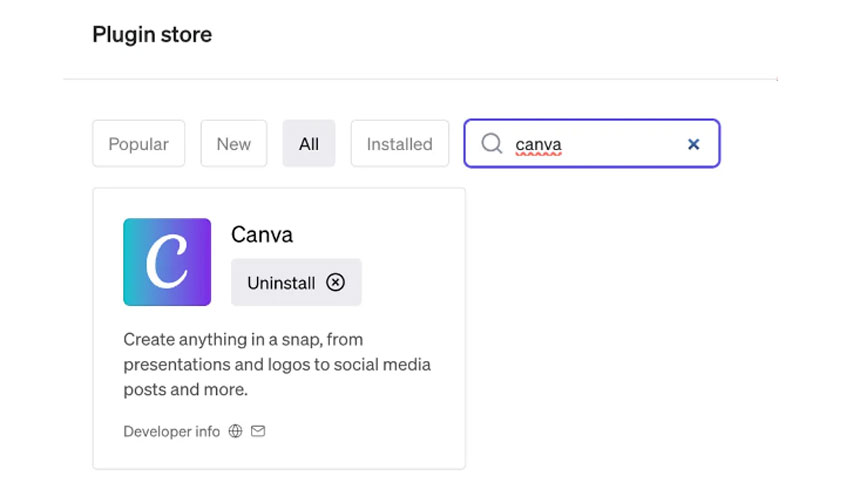This screenshot has width=860, height=503.
Task: Click the circled X inside Uninstall
Action: (336, 282)
